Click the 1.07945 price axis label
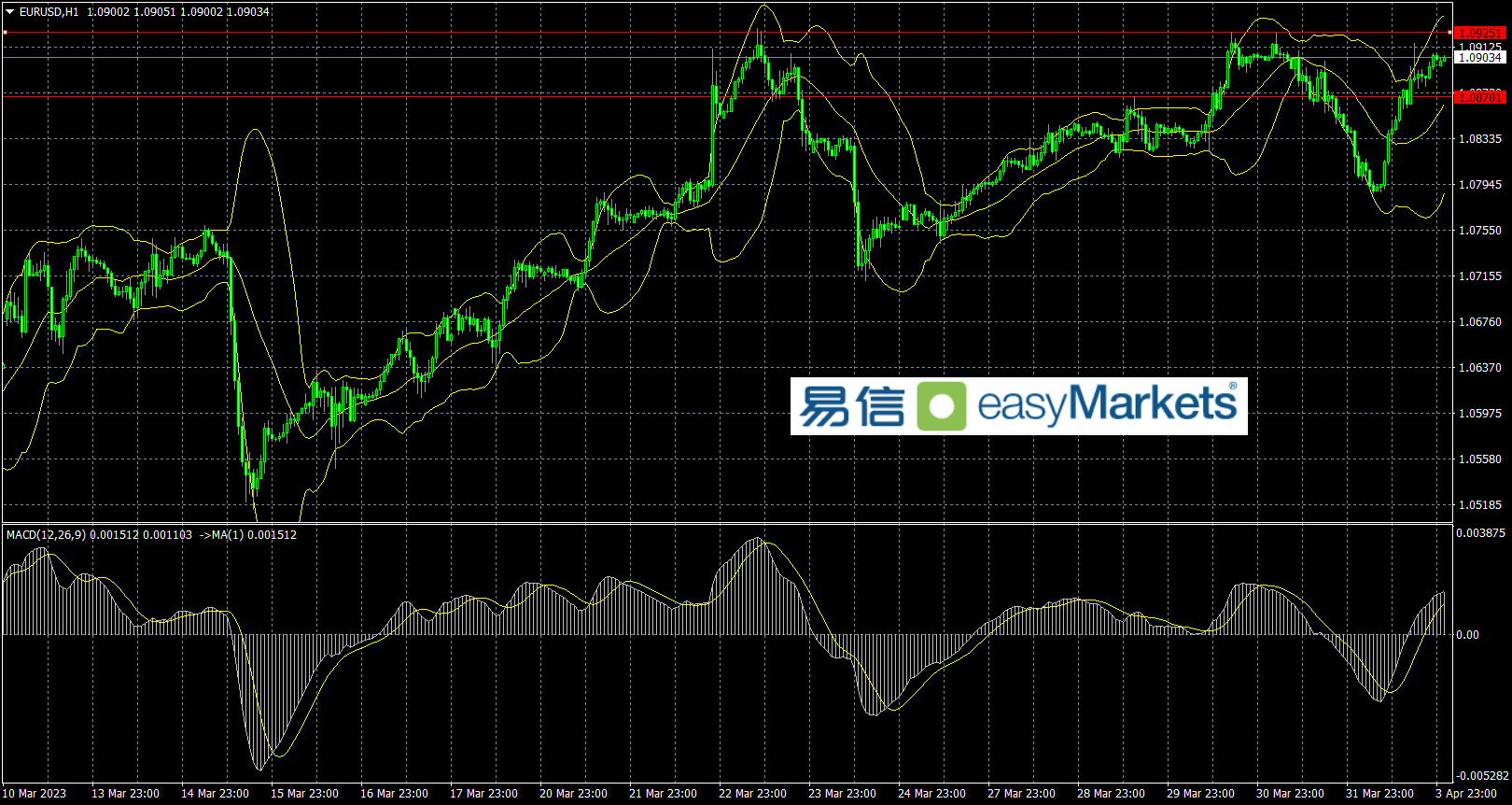Screen dimensions: 1512x805 [1480, 185]
